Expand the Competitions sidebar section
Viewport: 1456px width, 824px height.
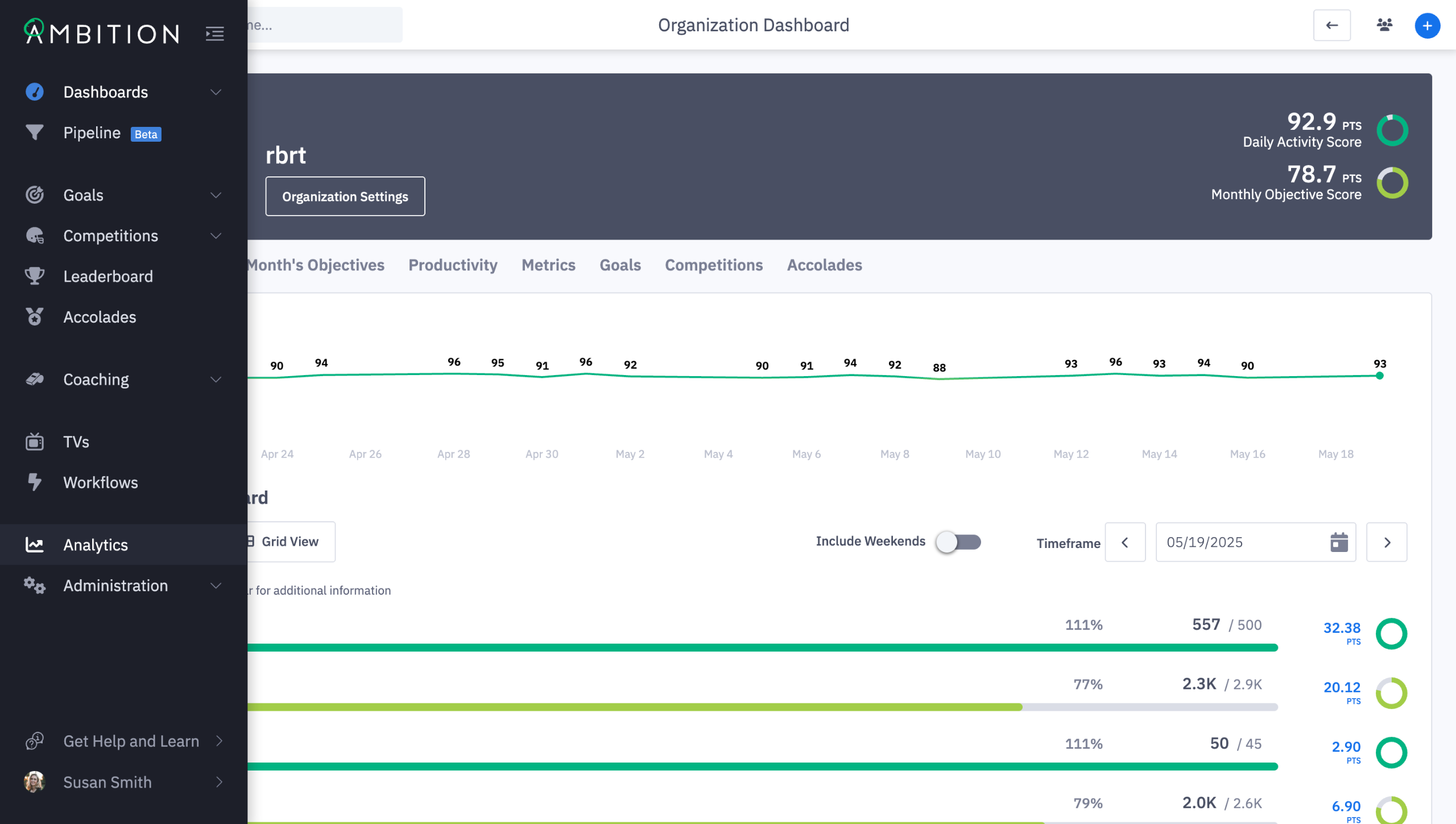[x=216, y=236]
